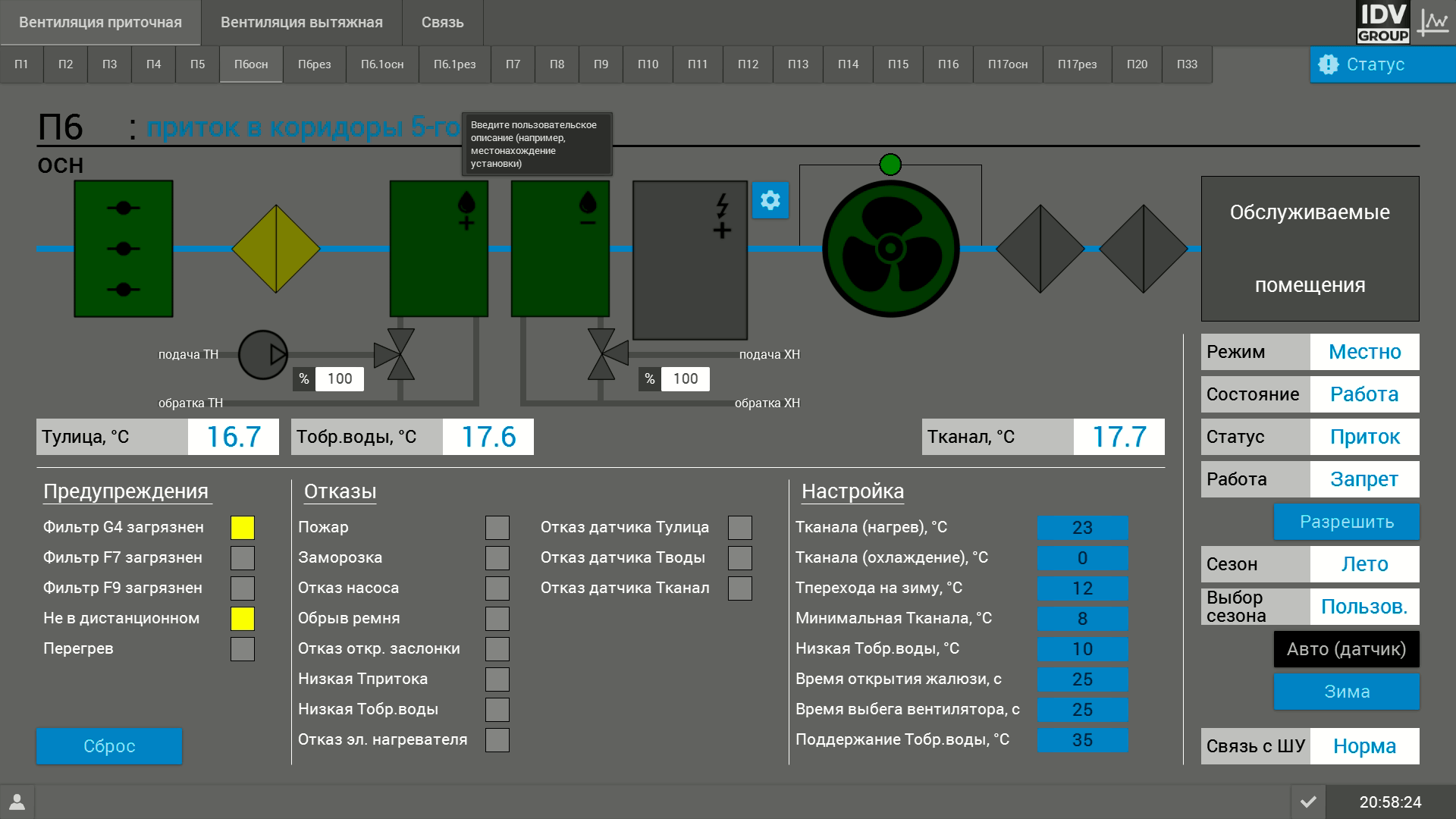1456x819 pixels.
Task: Open the trends graph icon
Action: tap(1433, 22)
